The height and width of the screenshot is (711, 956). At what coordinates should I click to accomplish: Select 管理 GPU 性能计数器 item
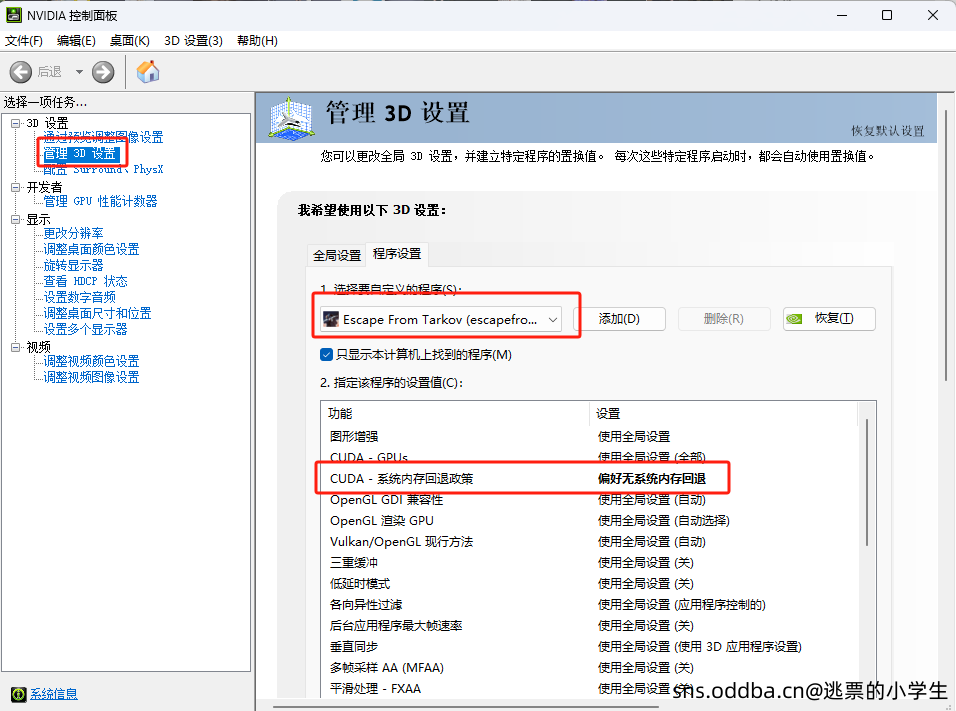pyautogui.click(x=100, y=201)
